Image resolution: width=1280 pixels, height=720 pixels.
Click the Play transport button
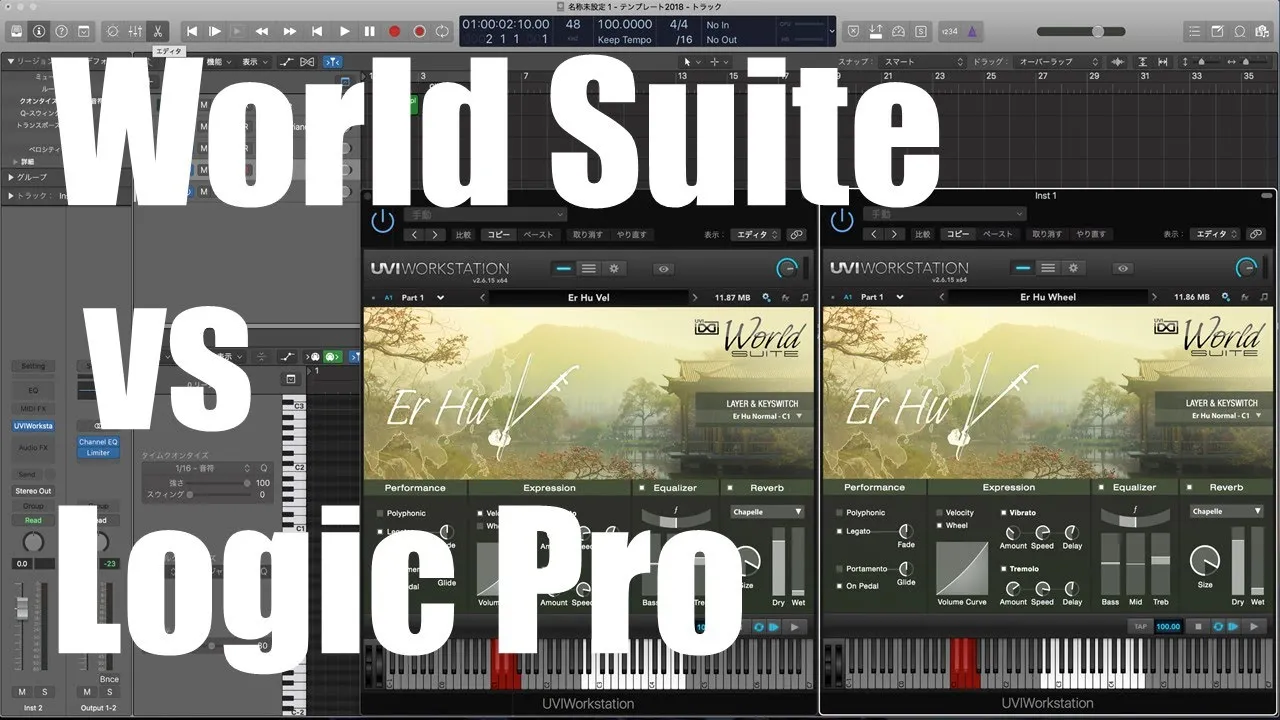(x=345, y=31)
